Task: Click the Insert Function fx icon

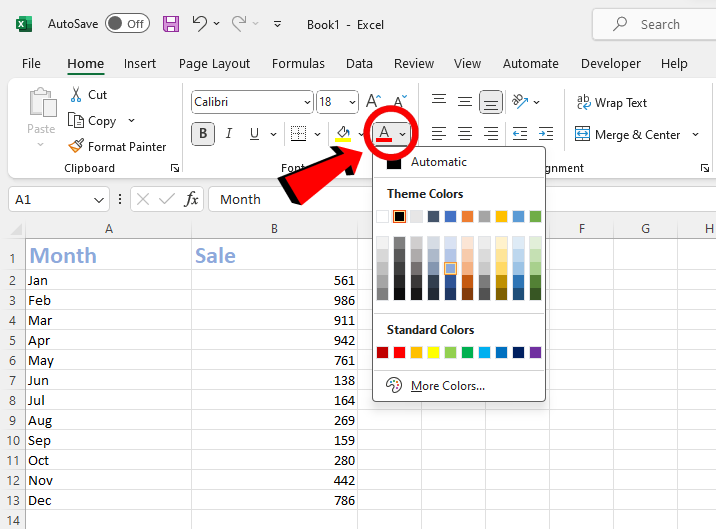Action: pyautogui.click(x=191, y=199)
